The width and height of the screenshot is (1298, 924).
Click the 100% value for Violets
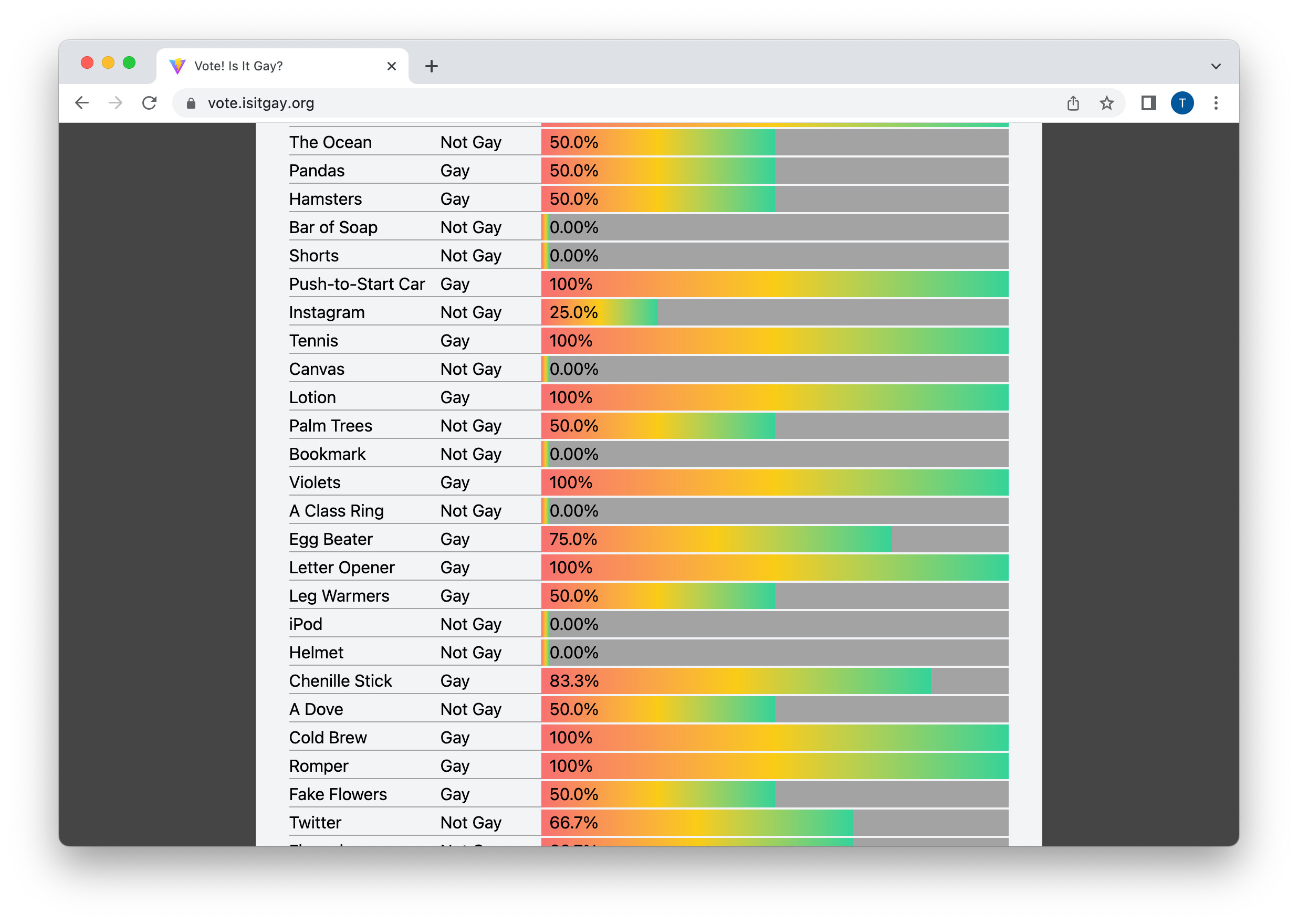[x=571, y=482]
